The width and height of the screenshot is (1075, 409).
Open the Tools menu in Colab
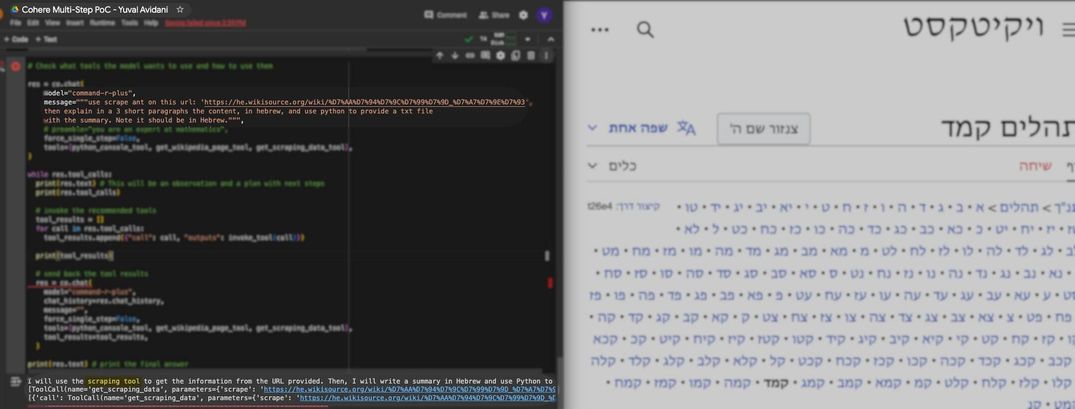130,23
